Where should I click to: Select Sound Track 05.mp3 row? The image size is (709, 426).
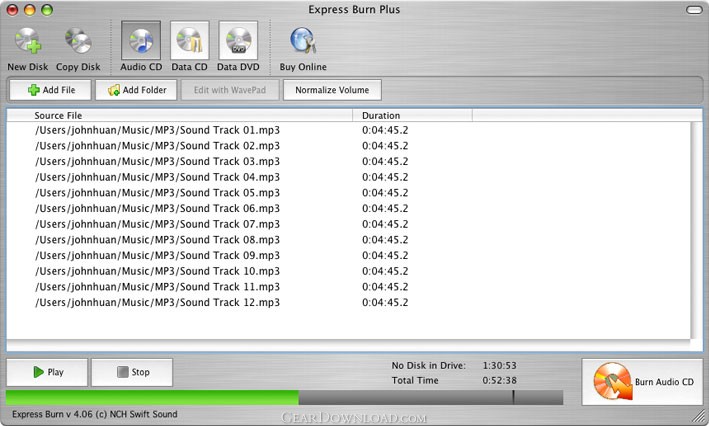(348, 193)
